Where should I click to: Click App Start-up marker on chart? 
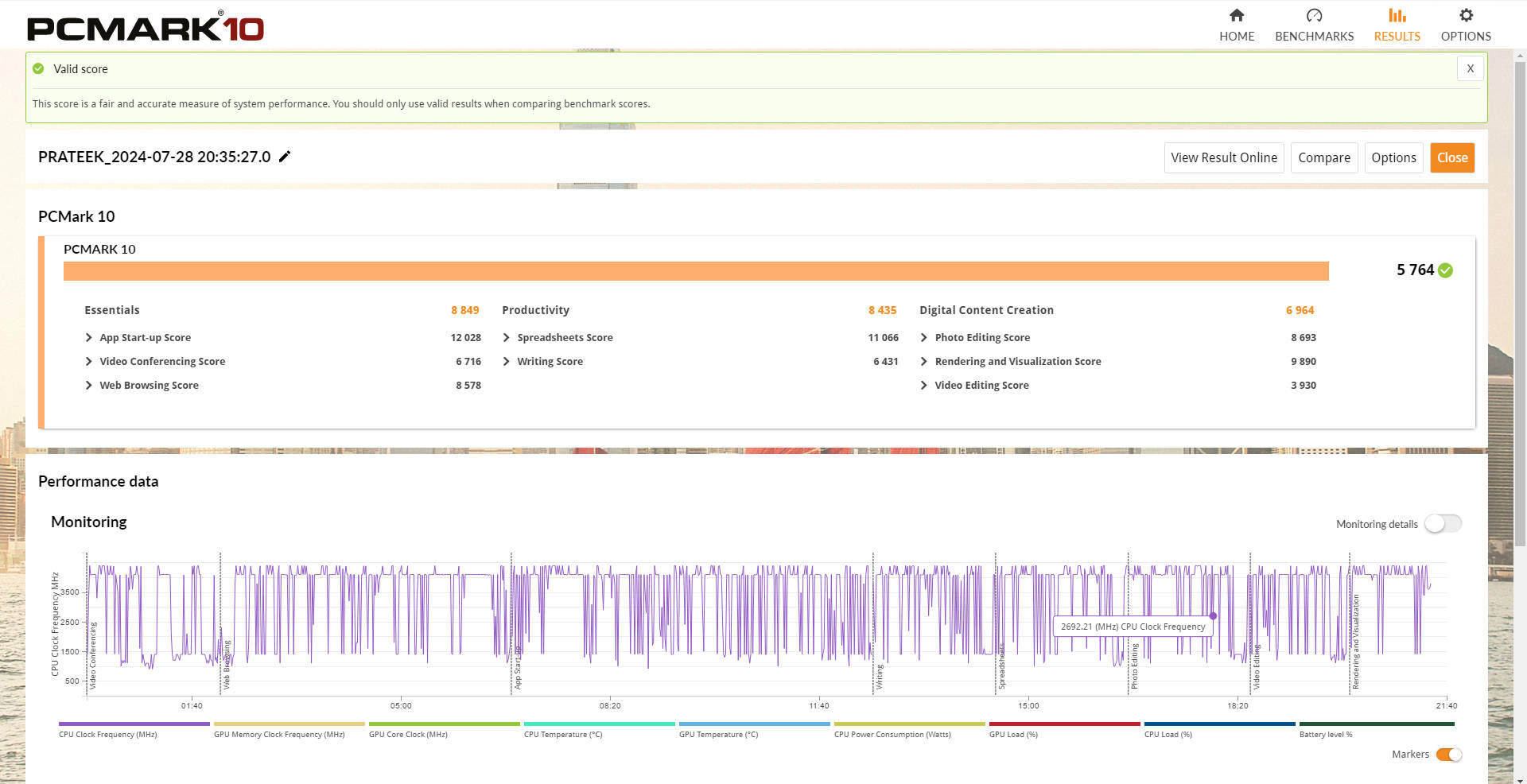[518, 668]
